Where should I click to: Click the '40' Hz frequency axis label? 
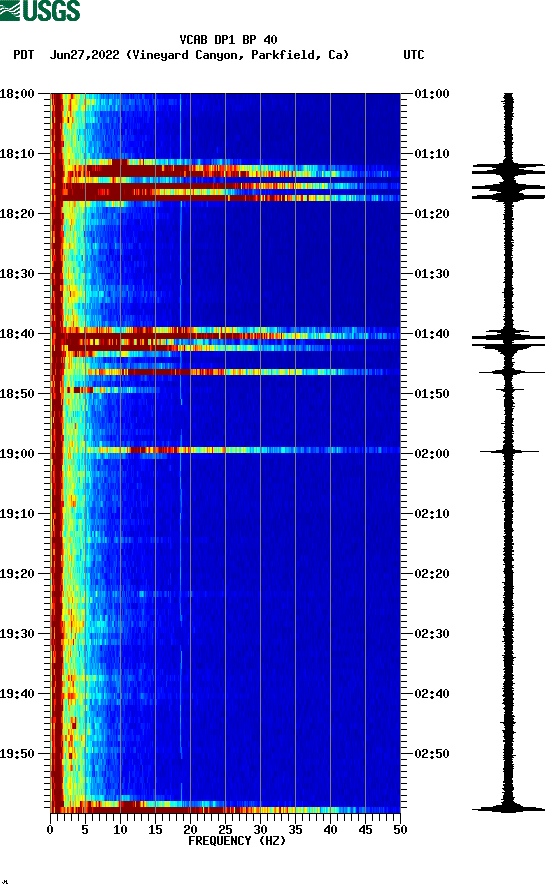pyautogui.click(x=330, y=830)
